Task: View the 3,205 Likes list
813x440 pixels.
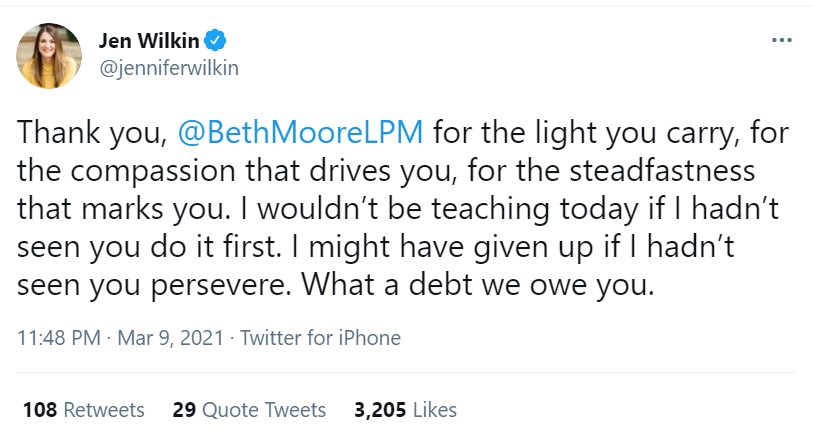Action: pyautogui.click(x=405, y=410)
